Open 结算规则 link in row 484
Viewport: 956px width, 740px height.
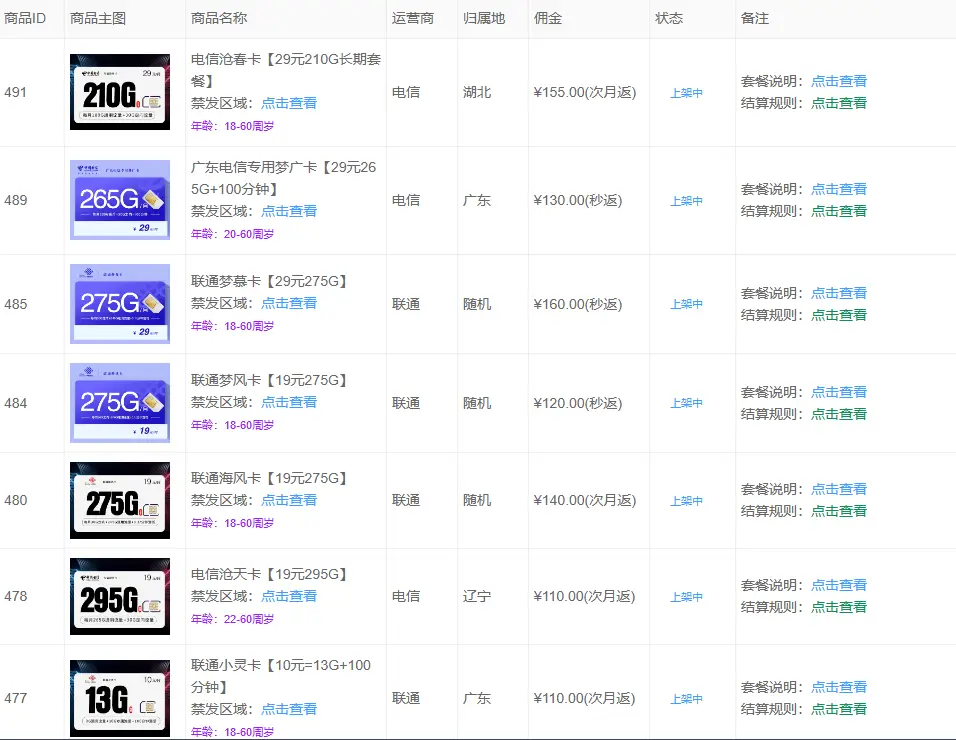pos(839,414)
